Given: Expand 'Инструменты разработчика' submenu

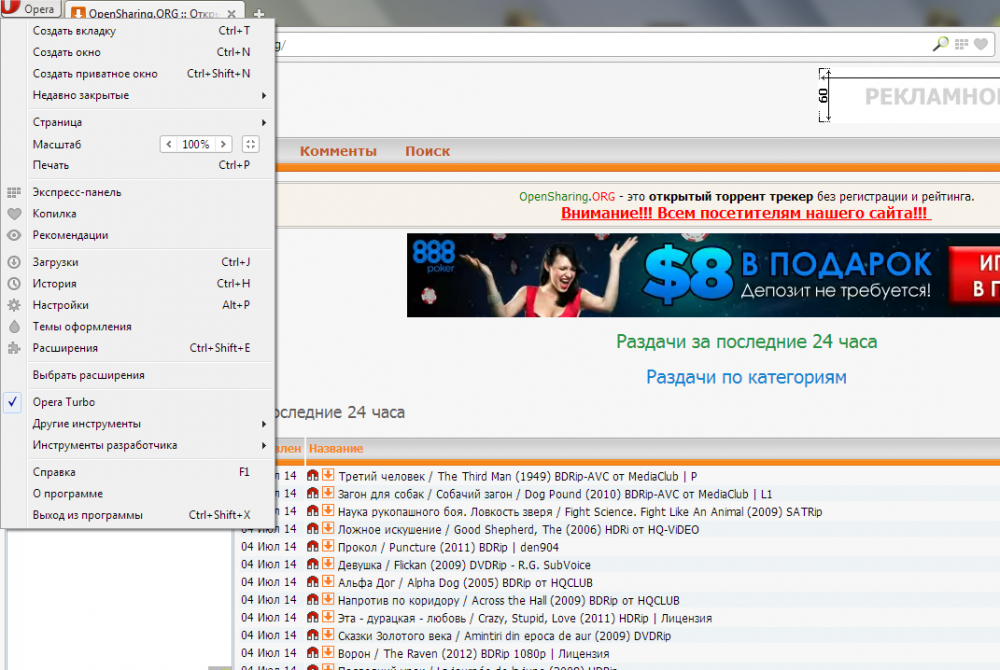Looking at the screenshot, I should click(138, 446).
